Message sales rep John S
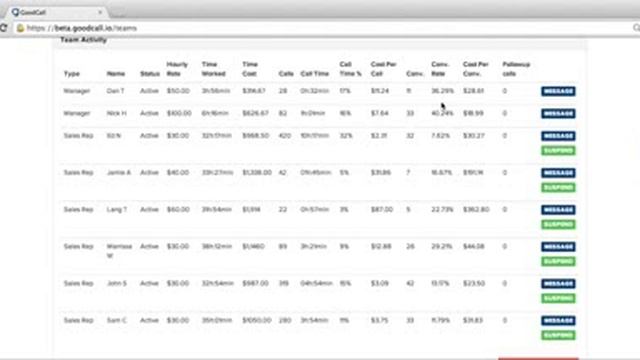The image size is (640, 360). [558, 283]
